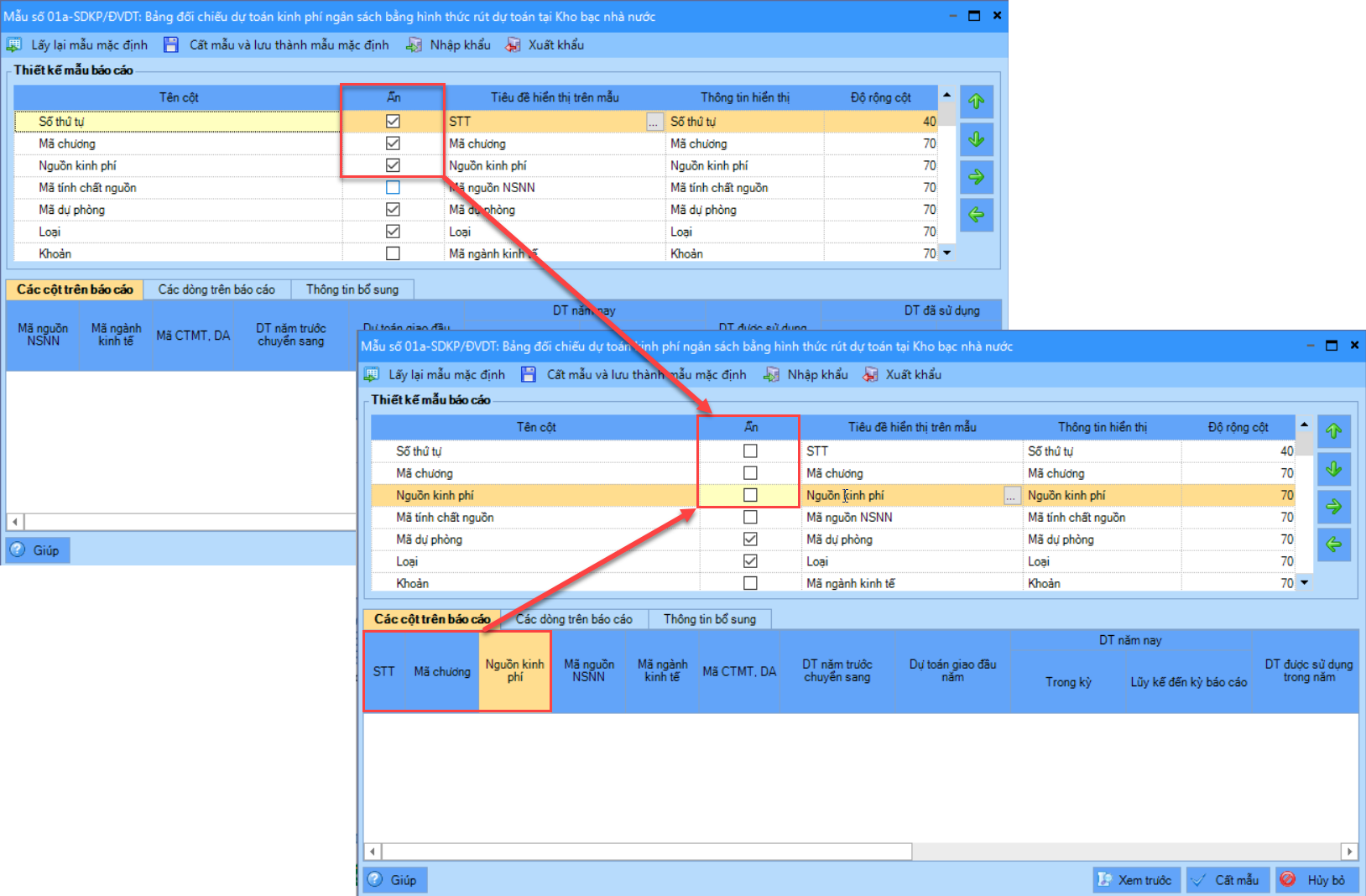Open the ellipsis editor for the Nguồn kinh phí title

point(1012,496)
